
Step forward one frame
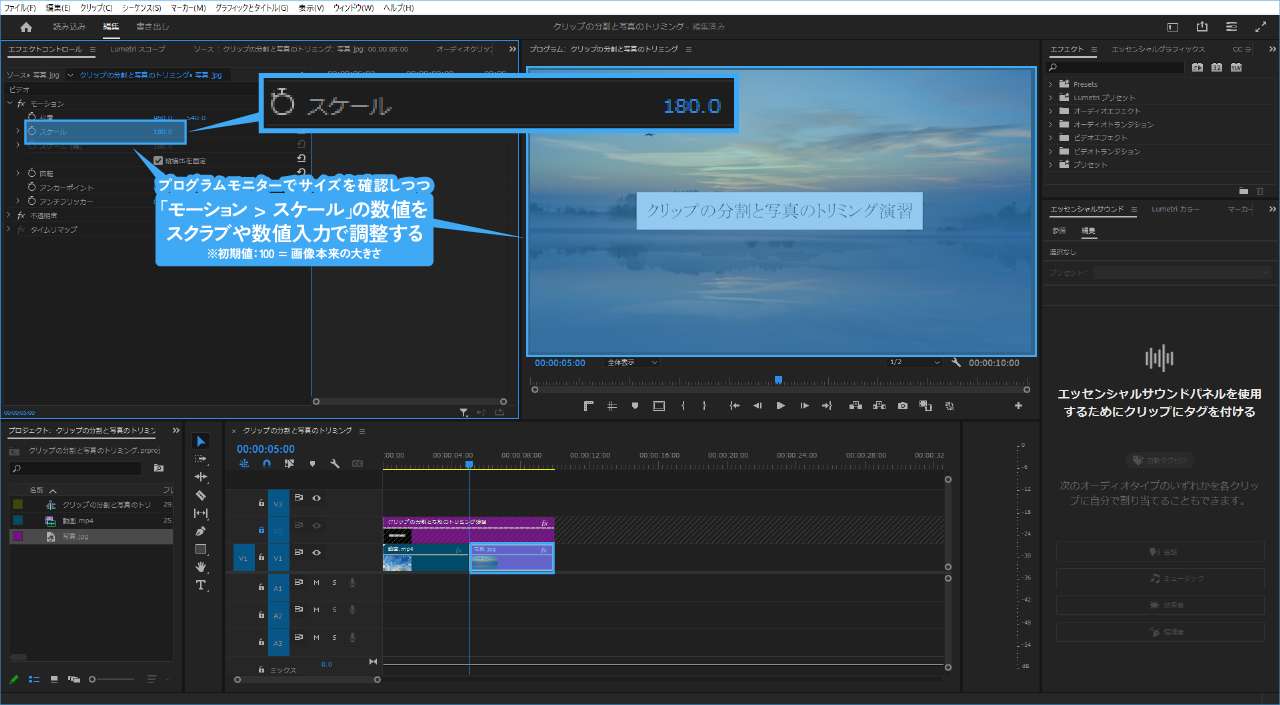pyautogui.click(x=804, y=406)
